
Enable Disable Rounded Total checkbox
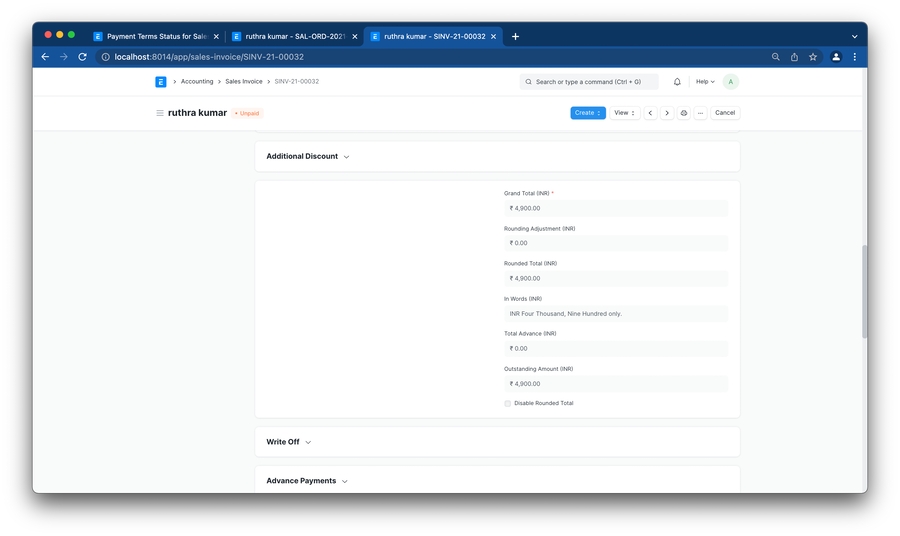tap(508, 404)
